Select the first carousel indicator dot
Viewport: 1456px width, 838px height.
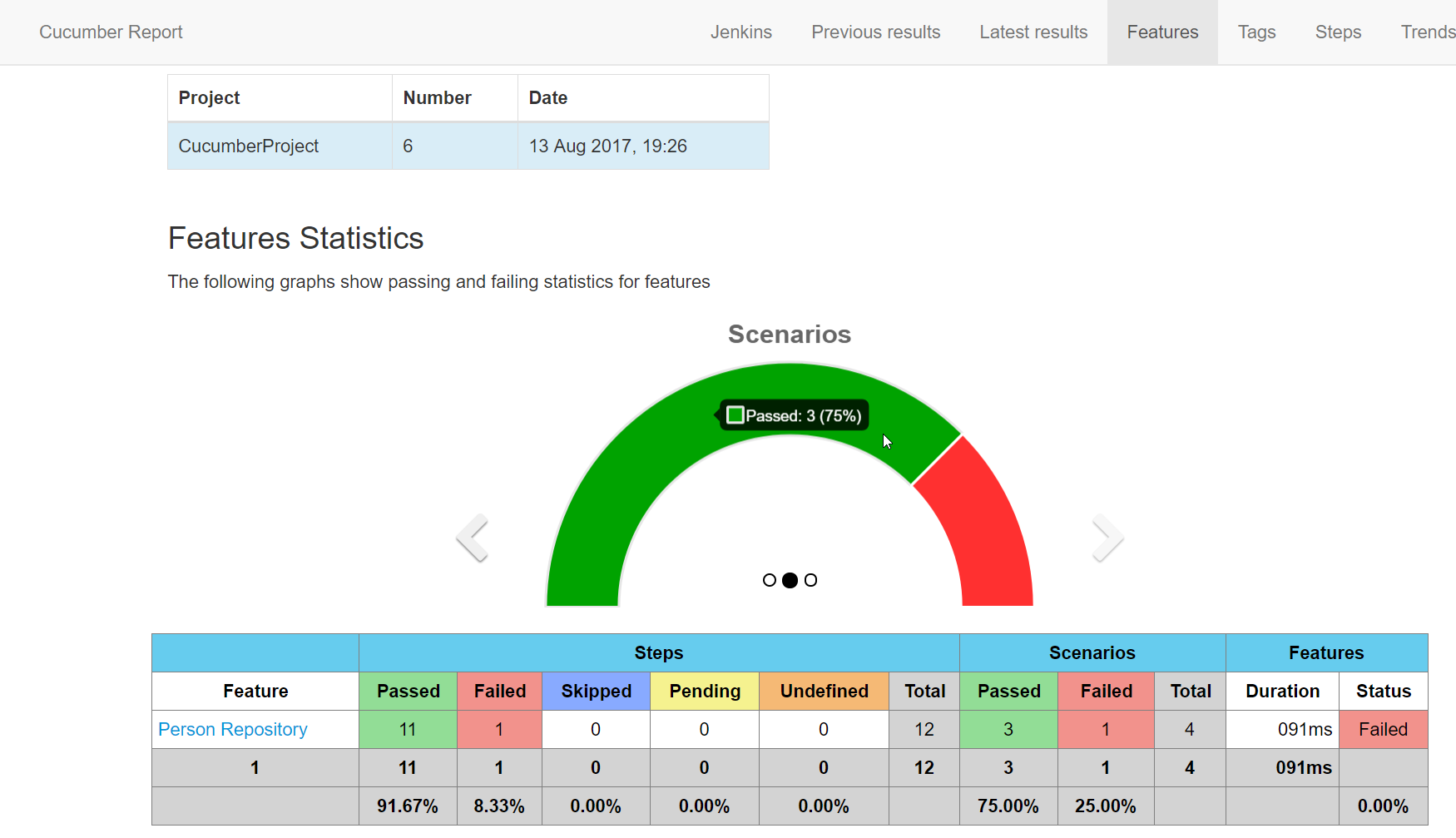(769, 579)
